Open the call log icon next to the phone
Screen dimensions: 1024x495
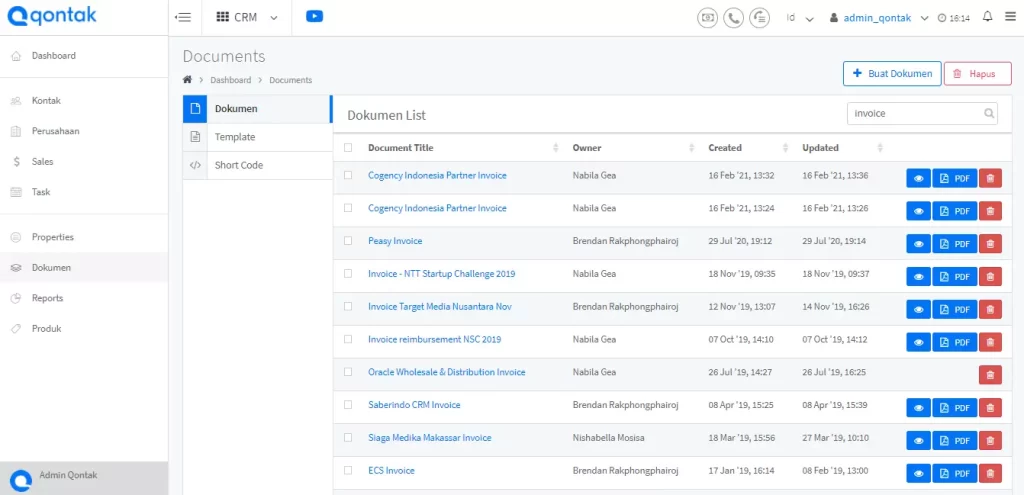[760, 18]
